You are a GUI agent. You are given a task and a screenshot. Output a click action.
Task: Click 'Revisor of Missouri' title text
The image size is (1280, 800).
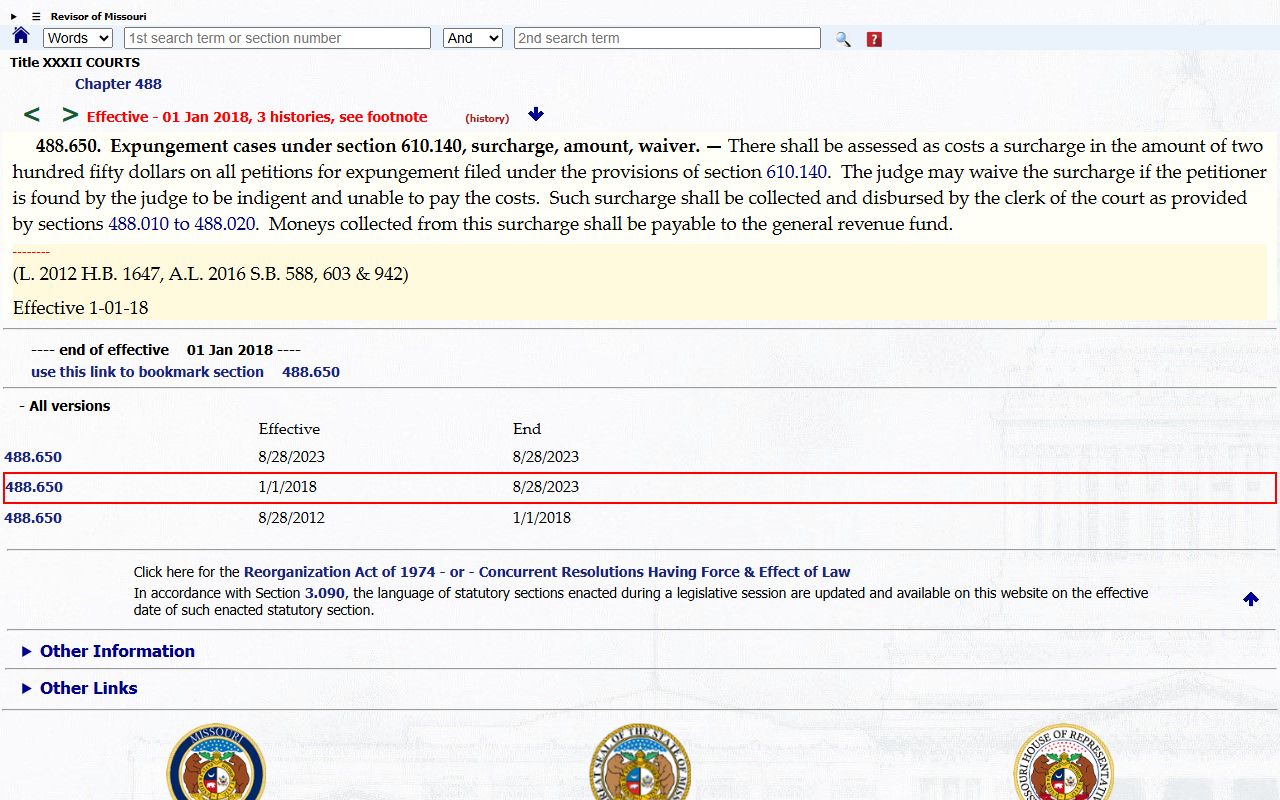point(98,16)
